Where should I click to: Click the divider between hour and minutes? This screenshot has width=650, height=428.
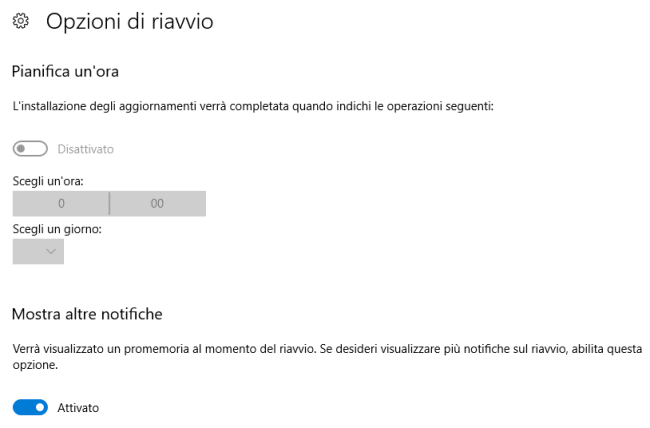pos(109,204)
